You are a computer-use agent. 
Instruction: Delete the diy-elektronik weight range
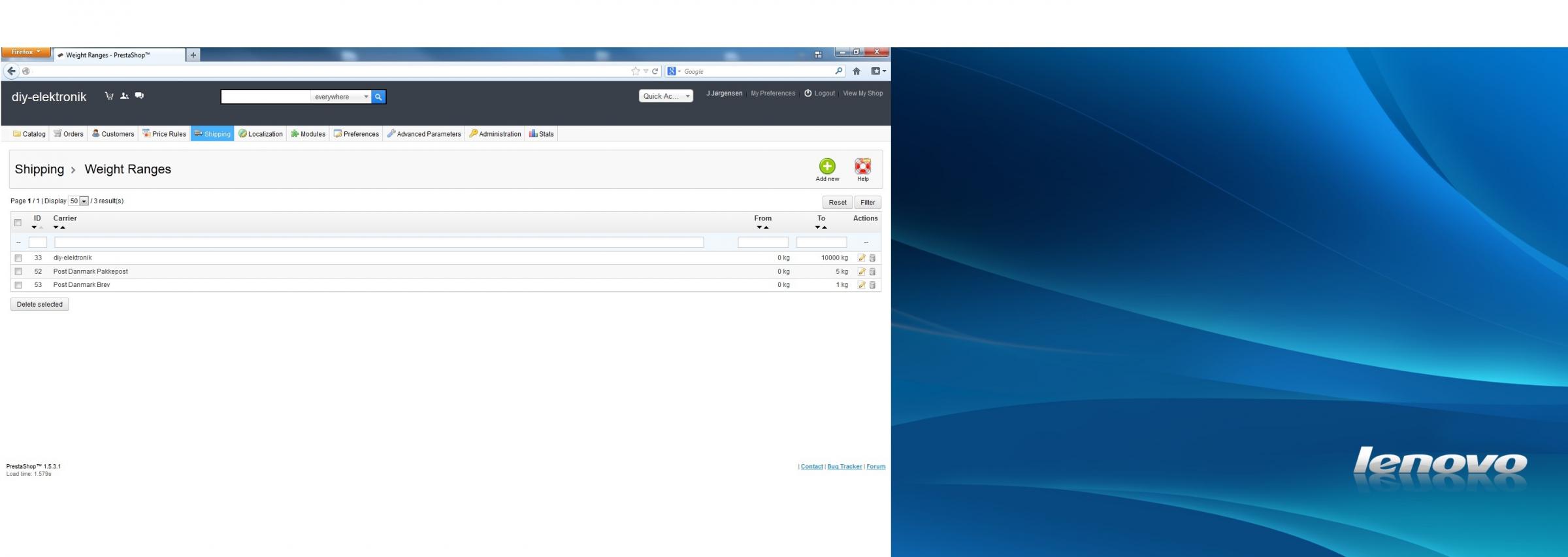point(872,258)
